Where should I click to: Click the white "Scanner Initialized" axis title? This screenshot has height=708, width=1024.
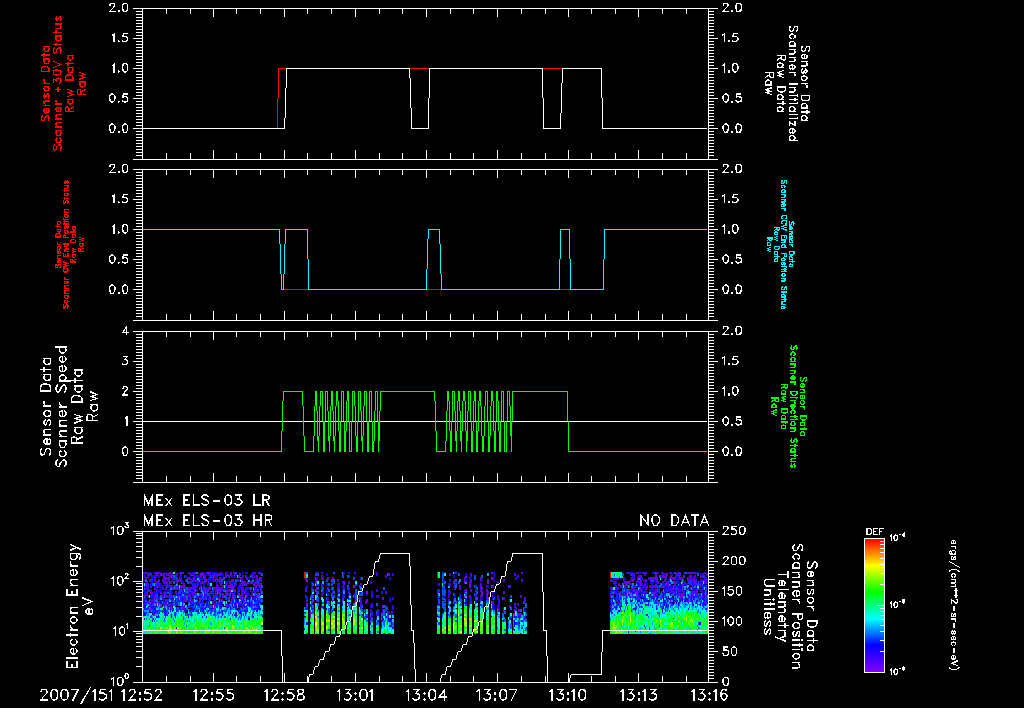pyautogui.click(x=787, y=84)
